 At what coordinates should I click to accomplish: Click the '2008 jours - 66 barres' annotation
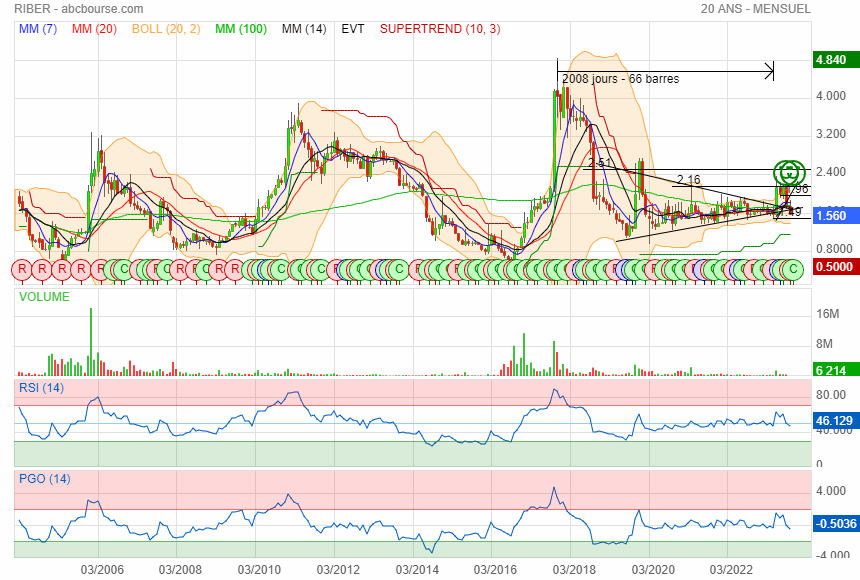pos(620,79)
